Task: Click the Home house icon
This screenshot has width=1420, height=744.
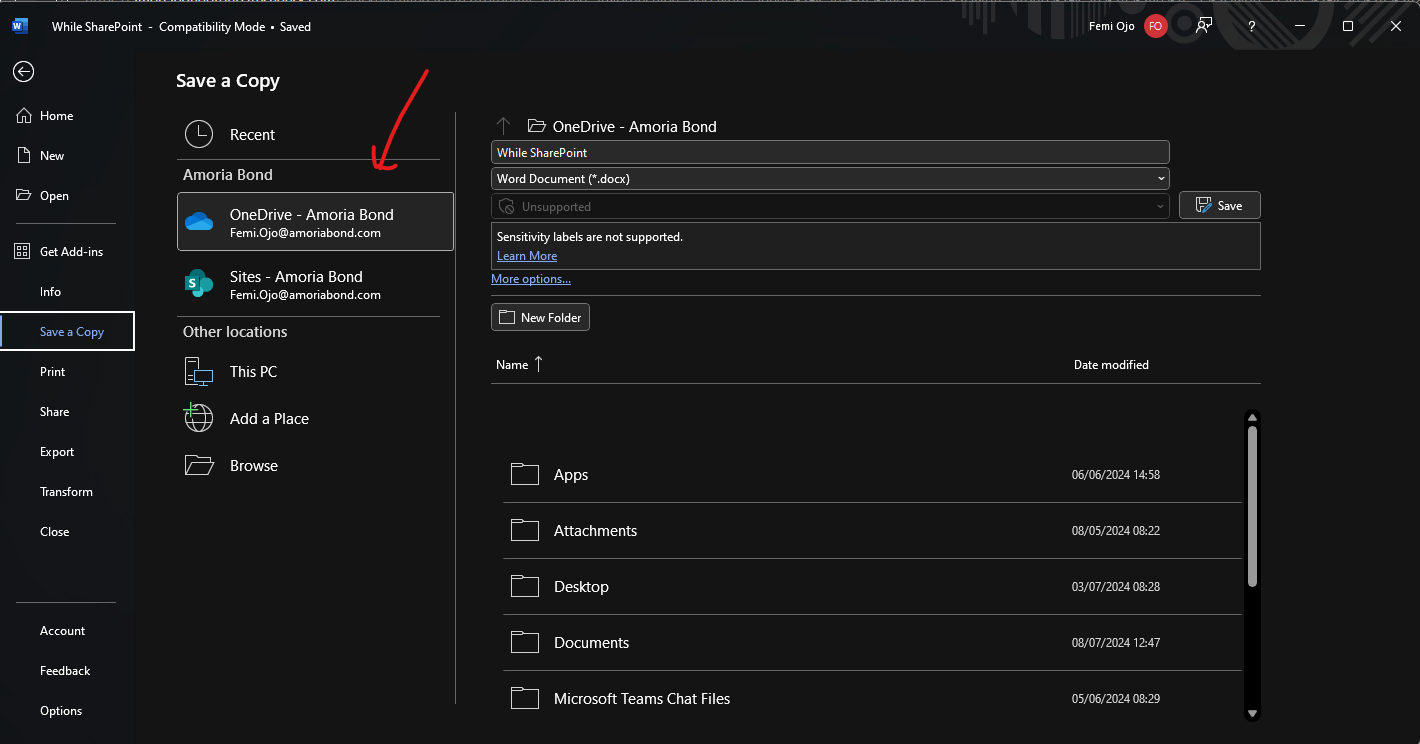Action: tap(24, 116)
